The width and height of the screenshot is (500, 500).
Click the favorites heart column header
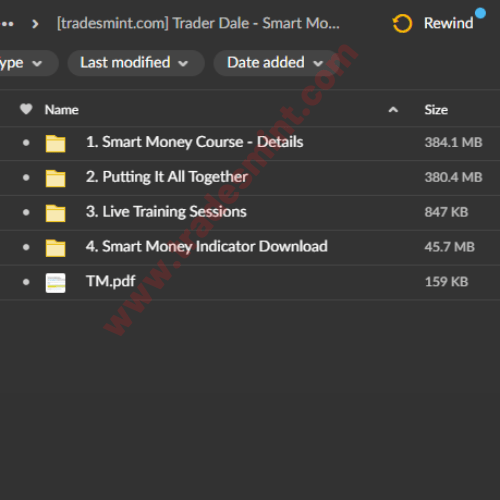[26, 109]
